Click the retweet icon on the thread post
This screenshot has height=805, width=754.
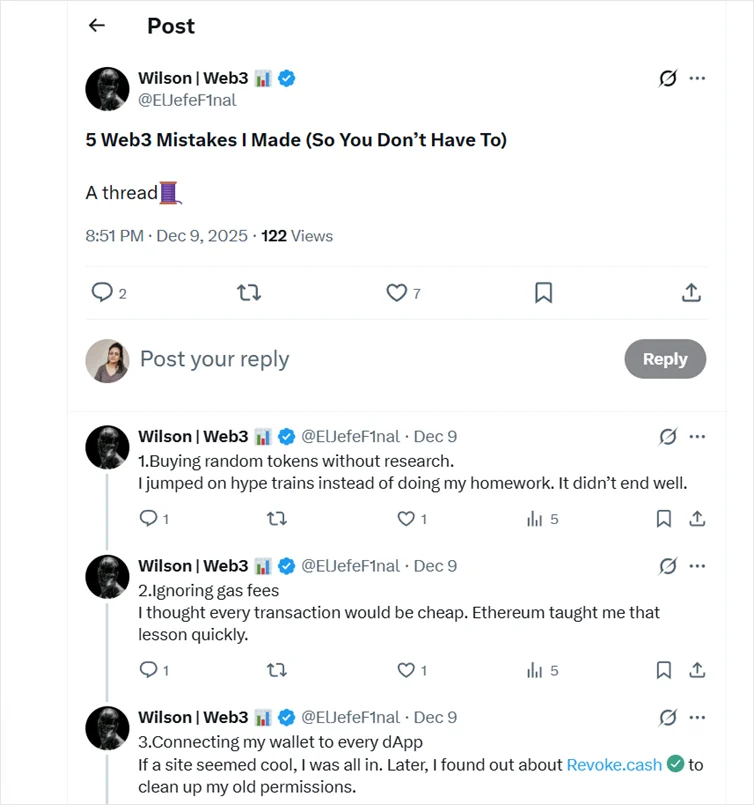pos(248,293)
